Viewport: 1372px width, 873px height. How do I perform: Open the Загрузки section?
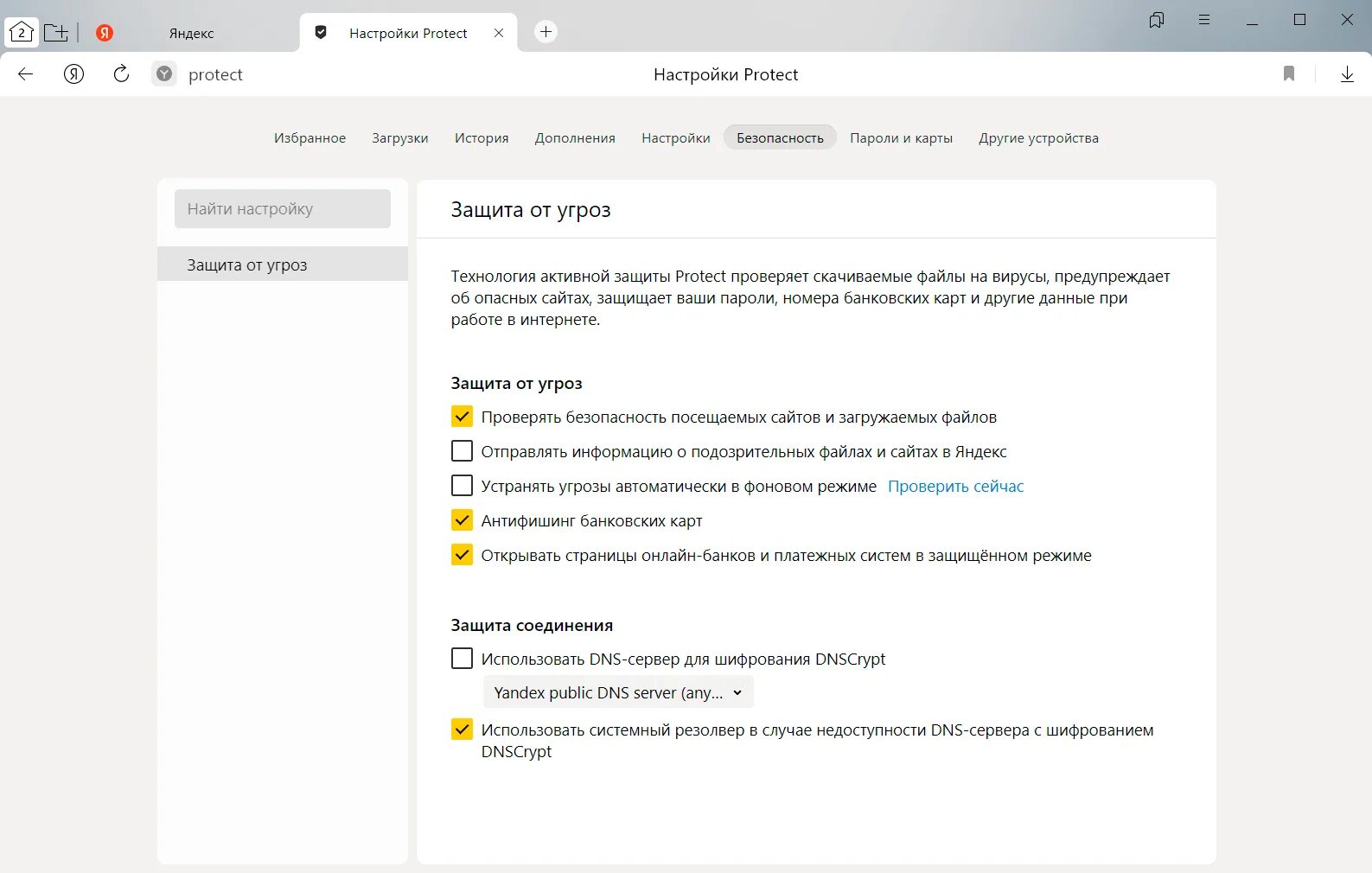click(x=400, y=138)
